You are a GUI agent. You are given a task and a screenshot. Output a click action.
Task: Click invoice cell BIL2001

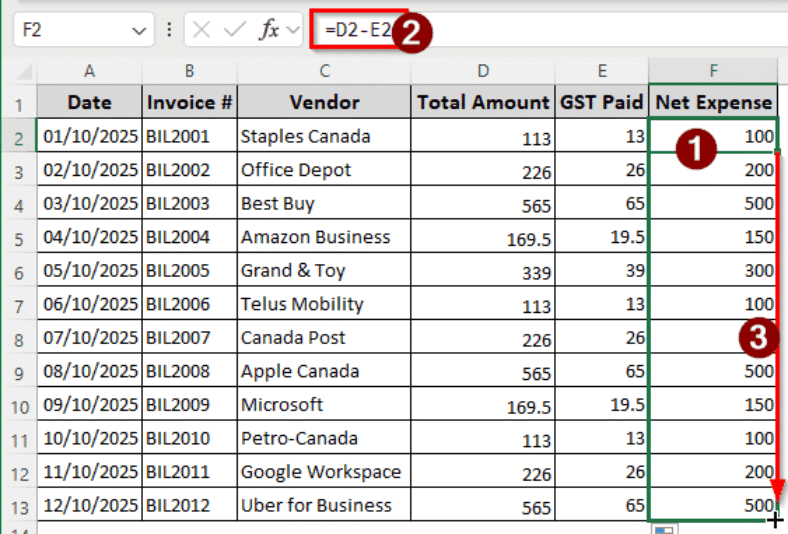189,136
